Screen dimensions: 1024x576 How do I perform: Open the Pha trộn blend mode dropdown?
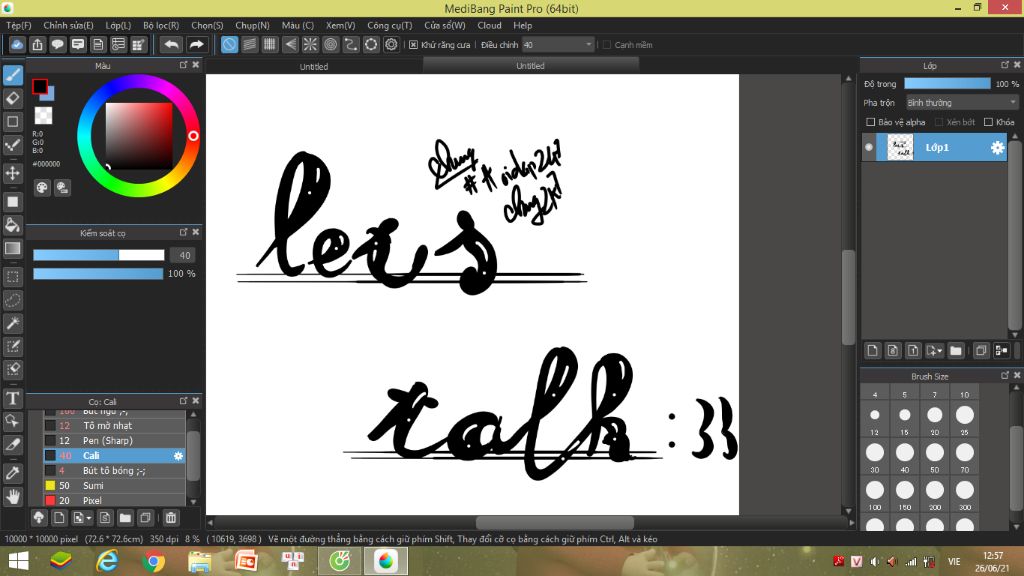[x=962, y=103]
